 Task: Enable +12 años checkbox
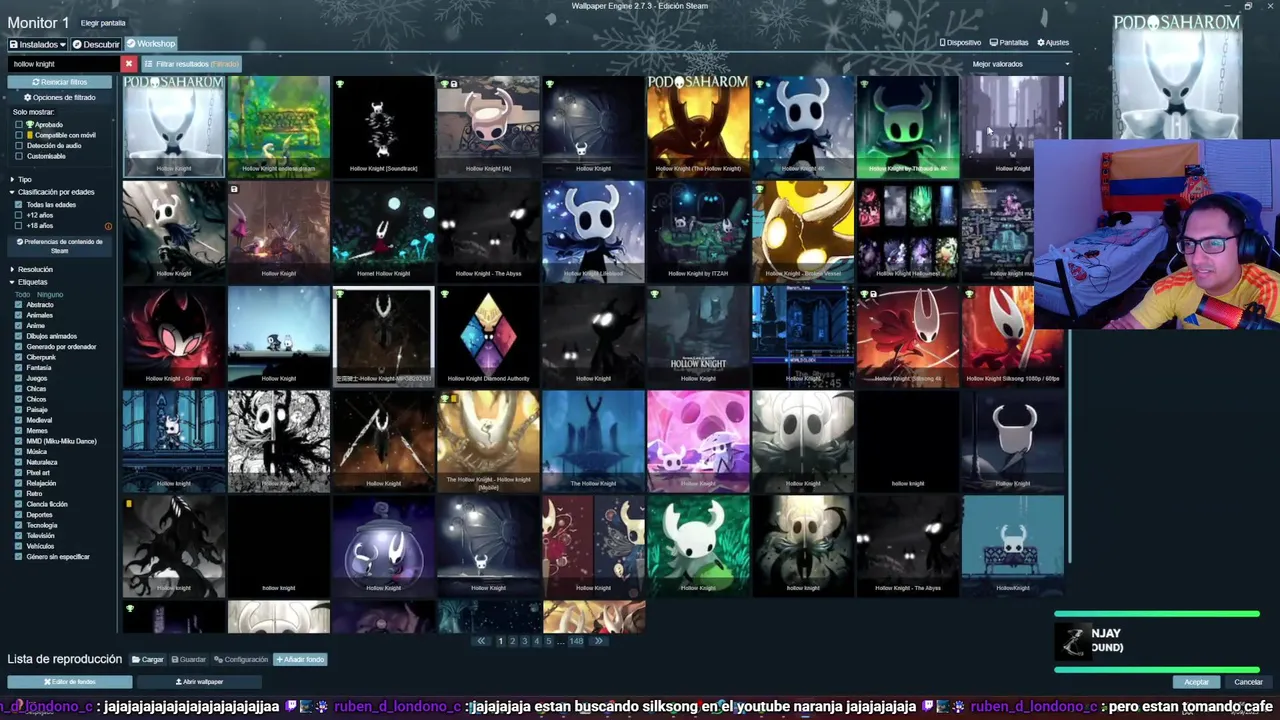(18, 215)
